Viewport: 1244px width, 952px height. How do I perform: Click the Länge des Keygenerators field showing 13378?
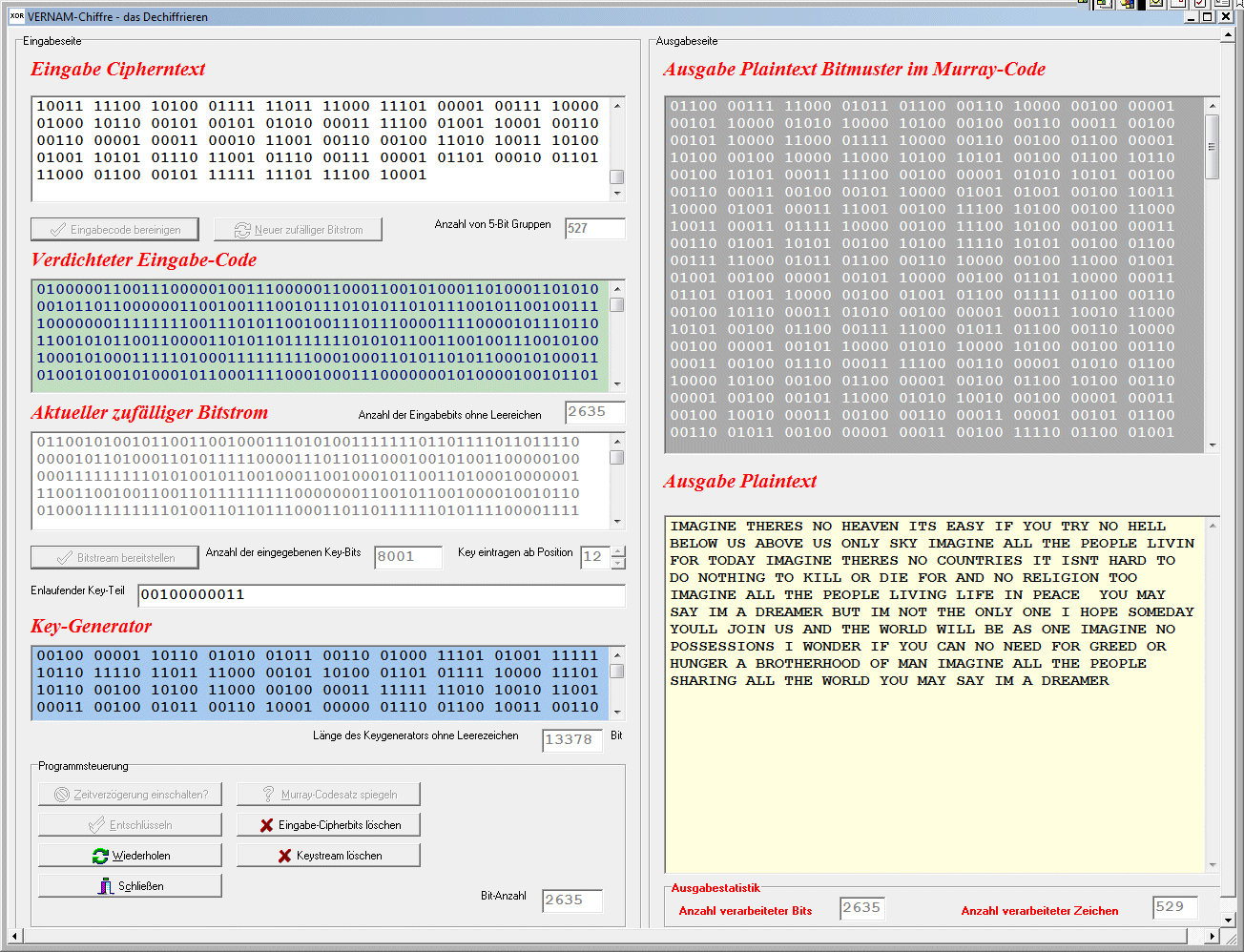(572, 740)
